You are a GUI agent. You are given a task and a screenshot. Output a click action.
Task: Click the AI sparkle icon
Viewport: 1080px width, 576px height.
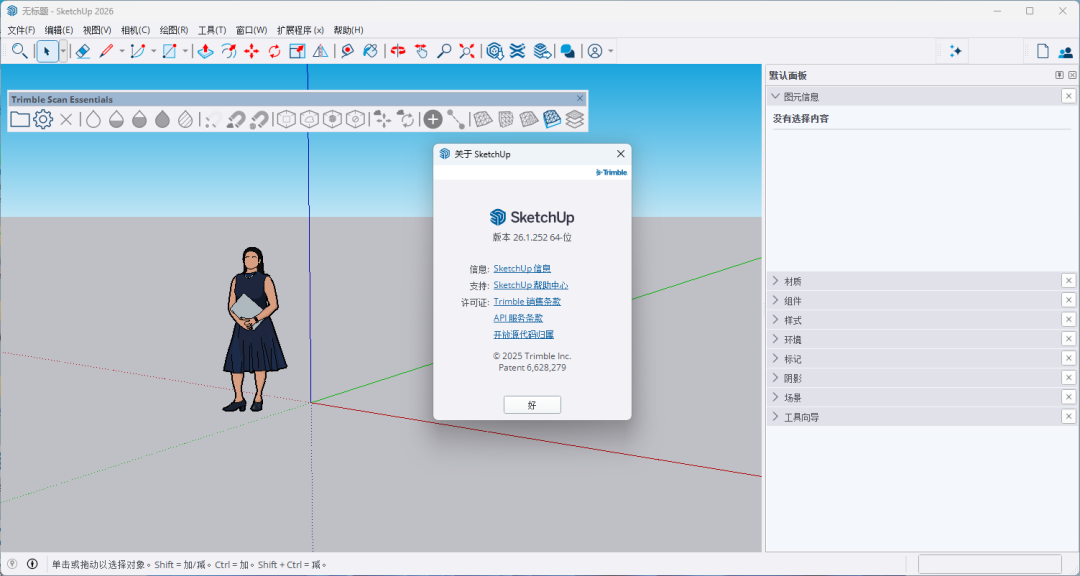tap(955, 51)
